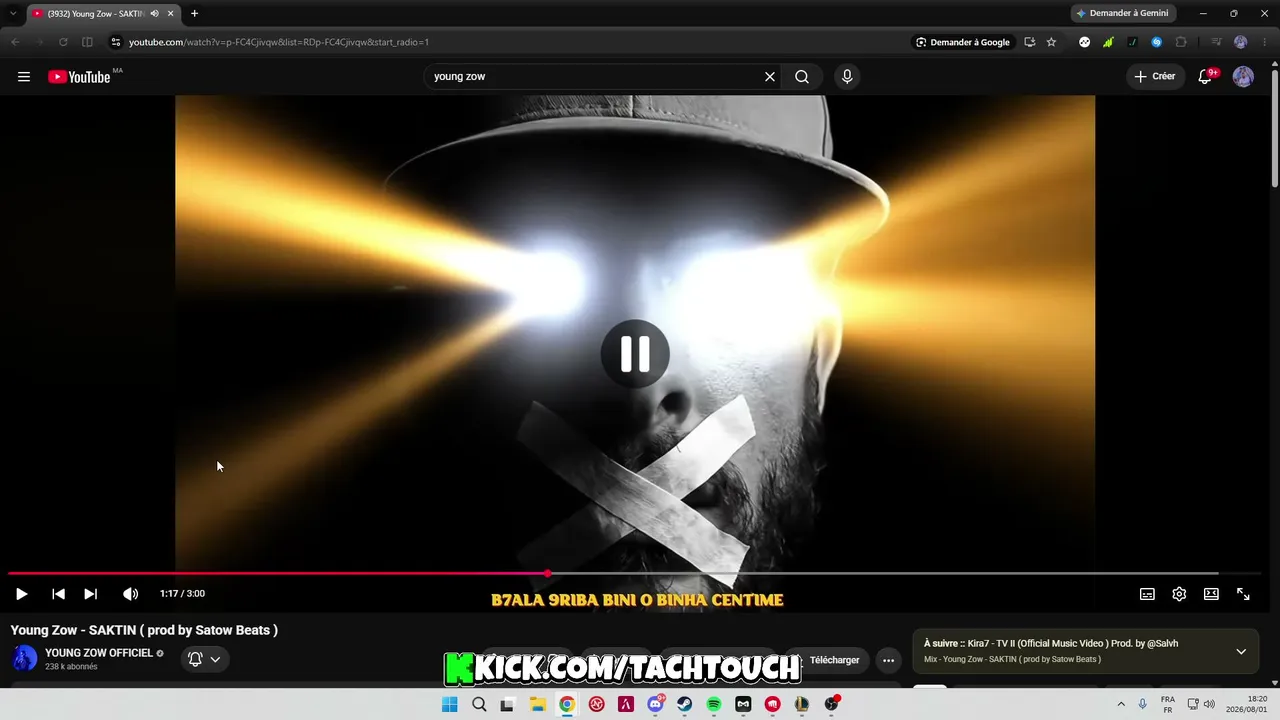The width and height of the screenshot is (1280, 720).
Task: Open the Créer button
Action: 1155,77
